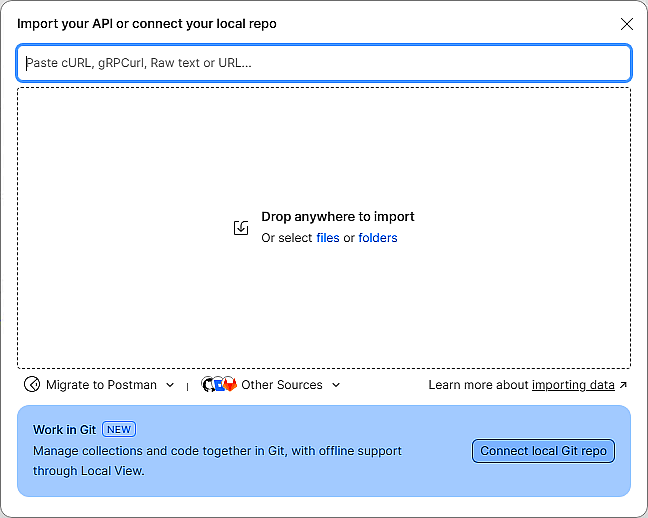Screen dimensions: 648x518
Task: Select folders to import
Action: pos(378,238)
